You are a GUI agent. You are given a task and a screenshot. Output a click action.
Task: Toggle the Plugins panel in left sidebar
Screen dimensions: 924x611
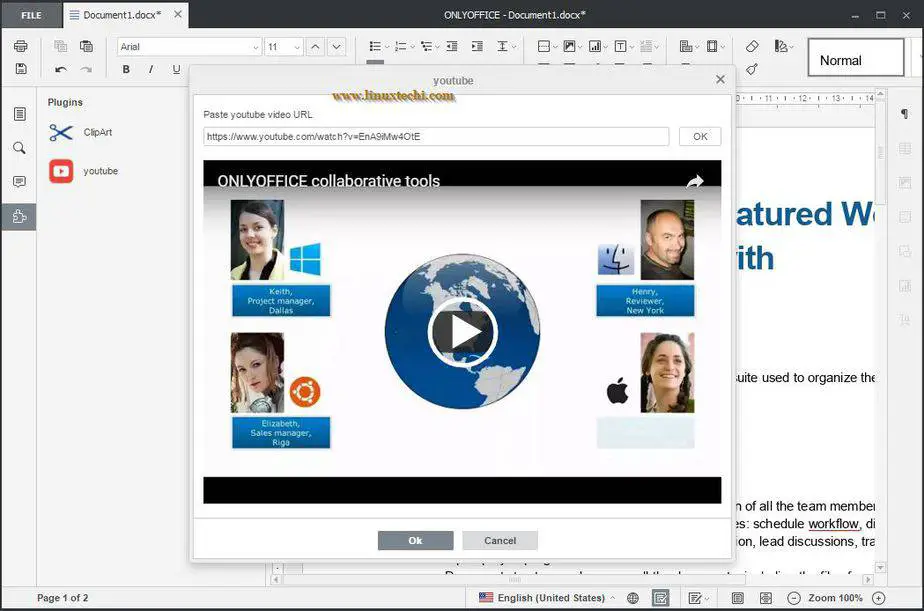[x=19, y=217]
